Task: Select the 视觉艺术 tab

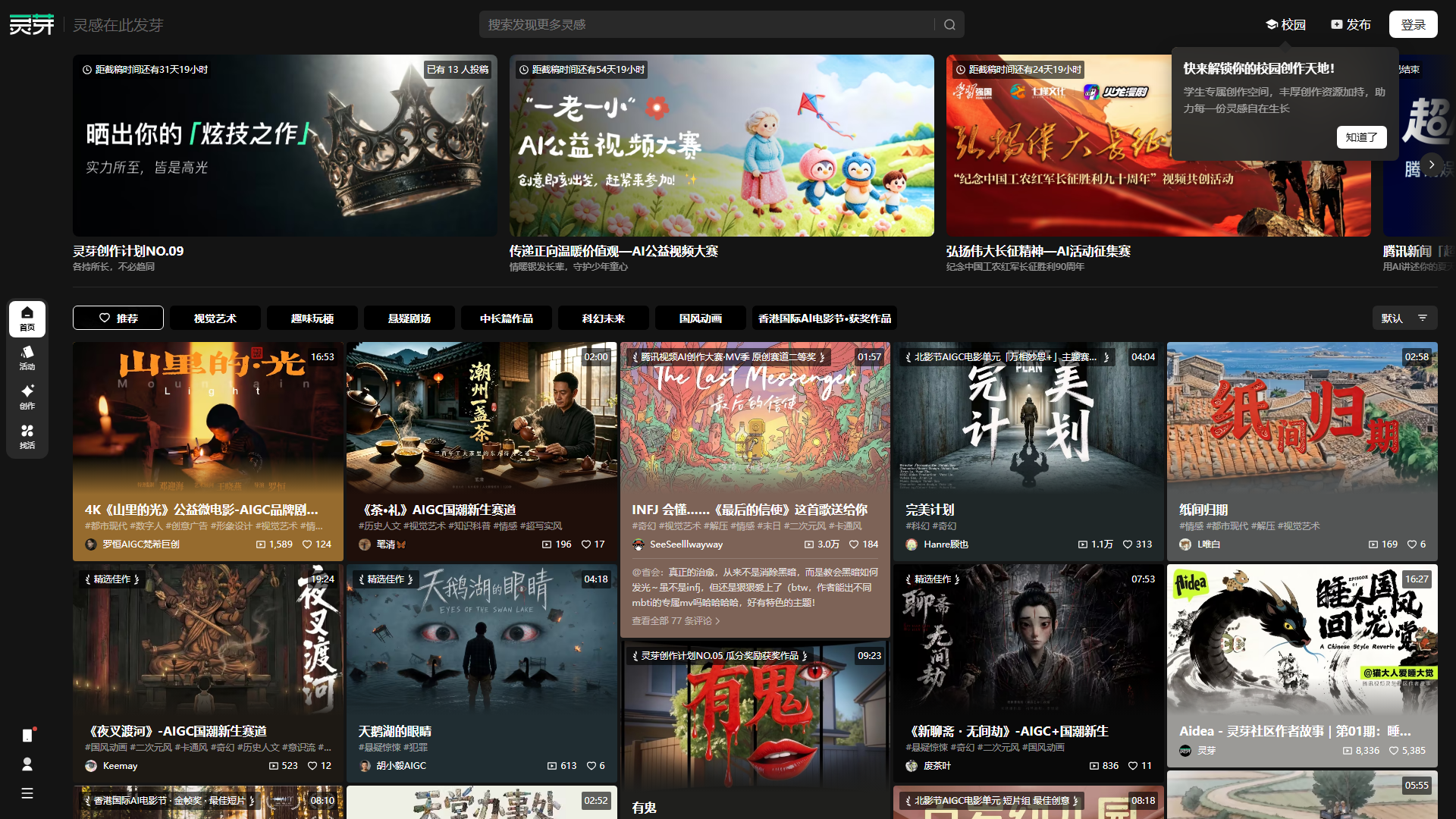Action: pos(215,318)
